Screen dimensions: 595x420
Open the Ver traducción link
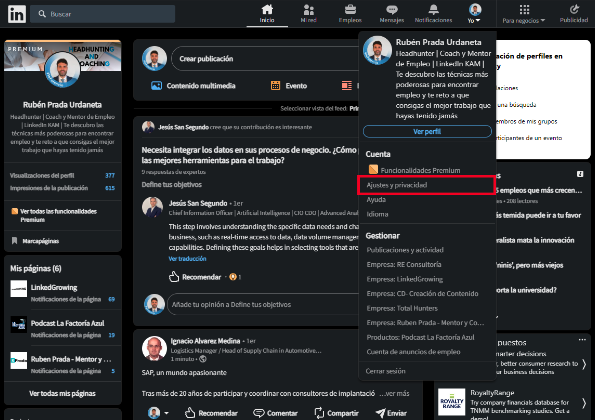click(187, 259)
